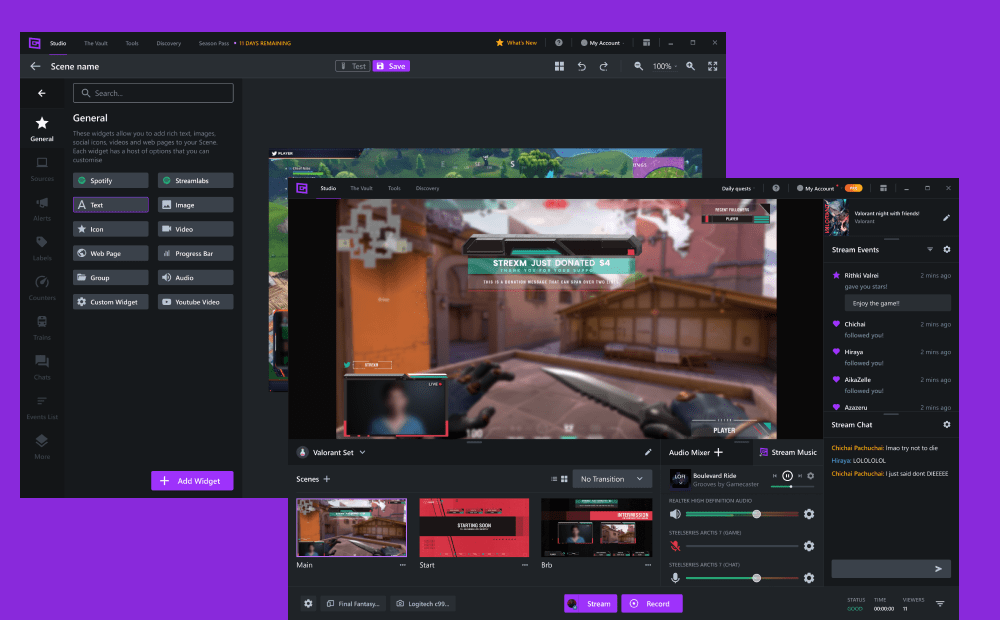The width and height of the screenshot is (1000, 620).
Task: Open Tools tab in front window
Action: (x=394, y=188)
